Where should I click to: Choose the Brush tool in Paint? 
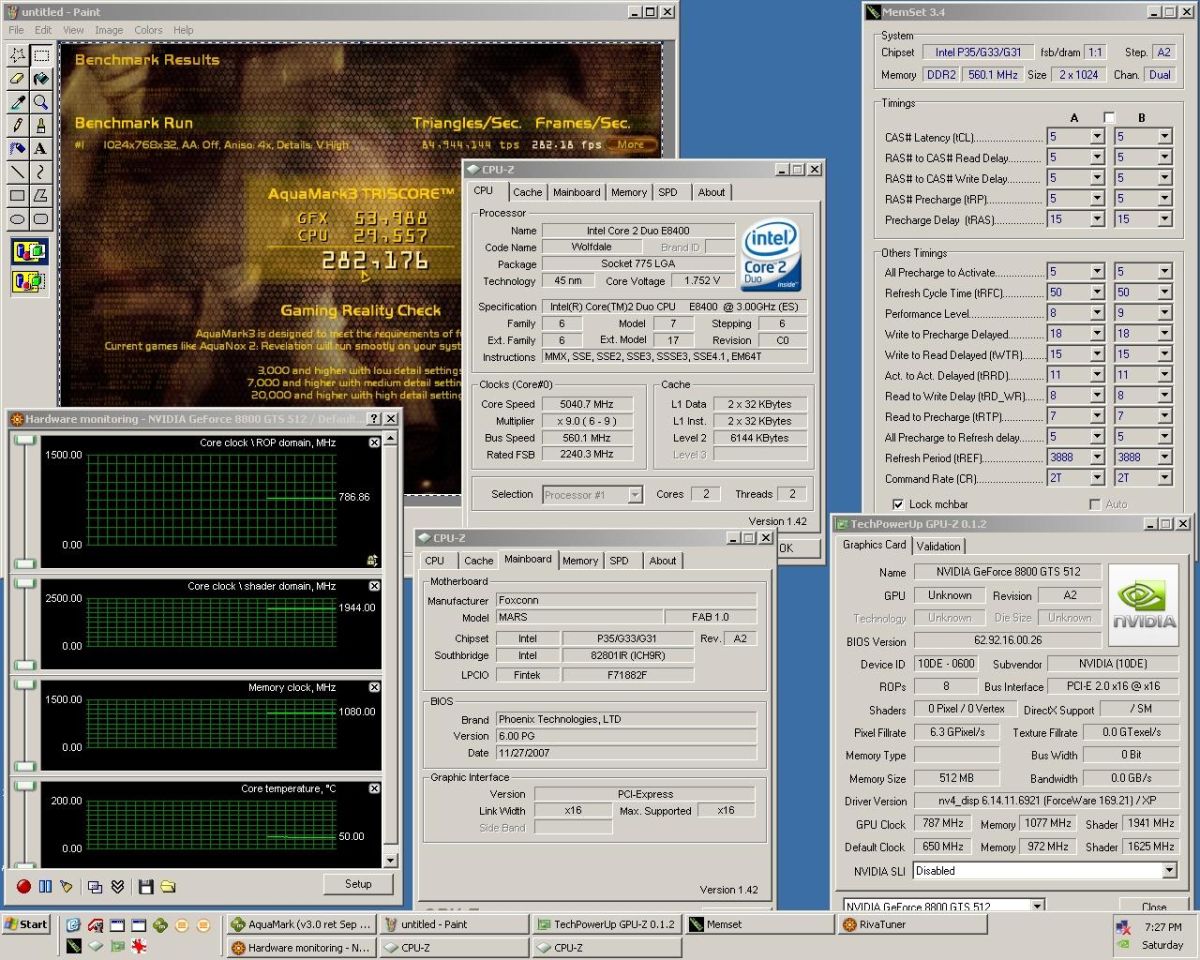(41, 125)
